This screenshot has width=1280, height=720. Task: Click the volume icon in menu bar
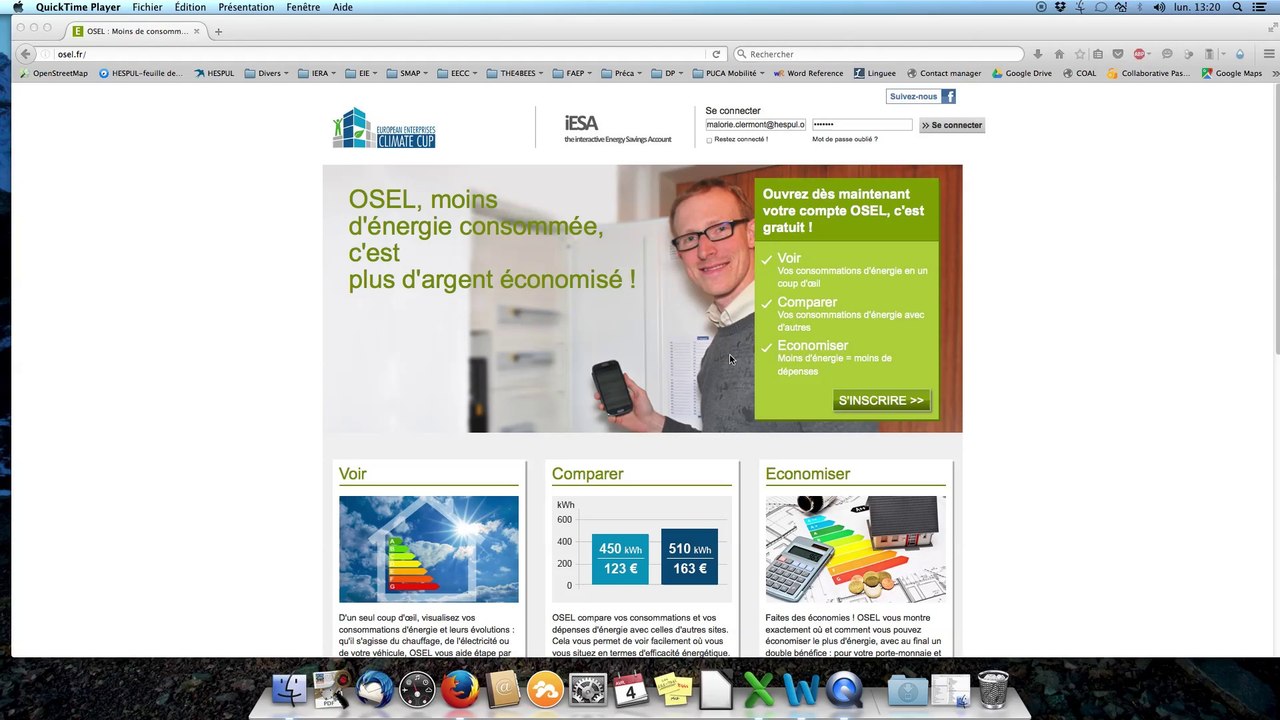(x=1159, y=7)
